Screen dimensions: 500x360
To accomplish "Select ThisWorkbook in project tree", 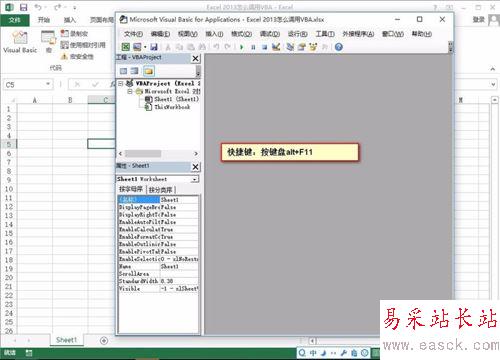I will [x=168, y=107].
